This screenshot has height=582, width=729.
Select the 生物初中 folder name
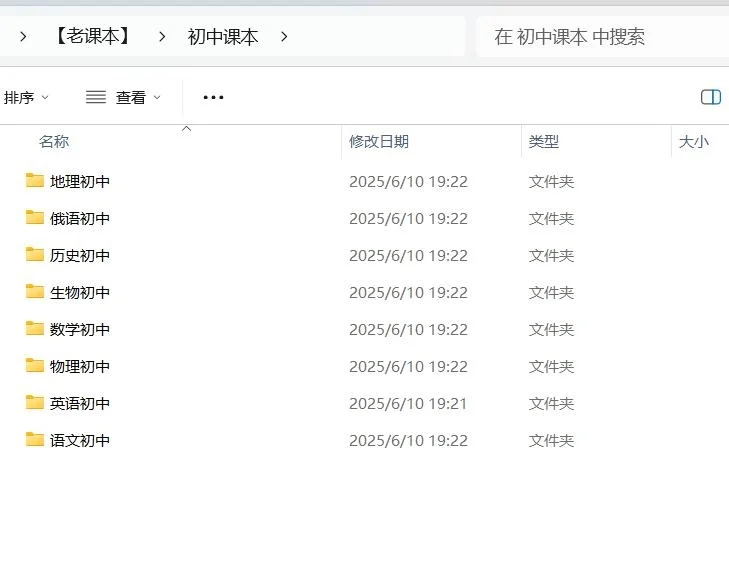click(80, 292)
